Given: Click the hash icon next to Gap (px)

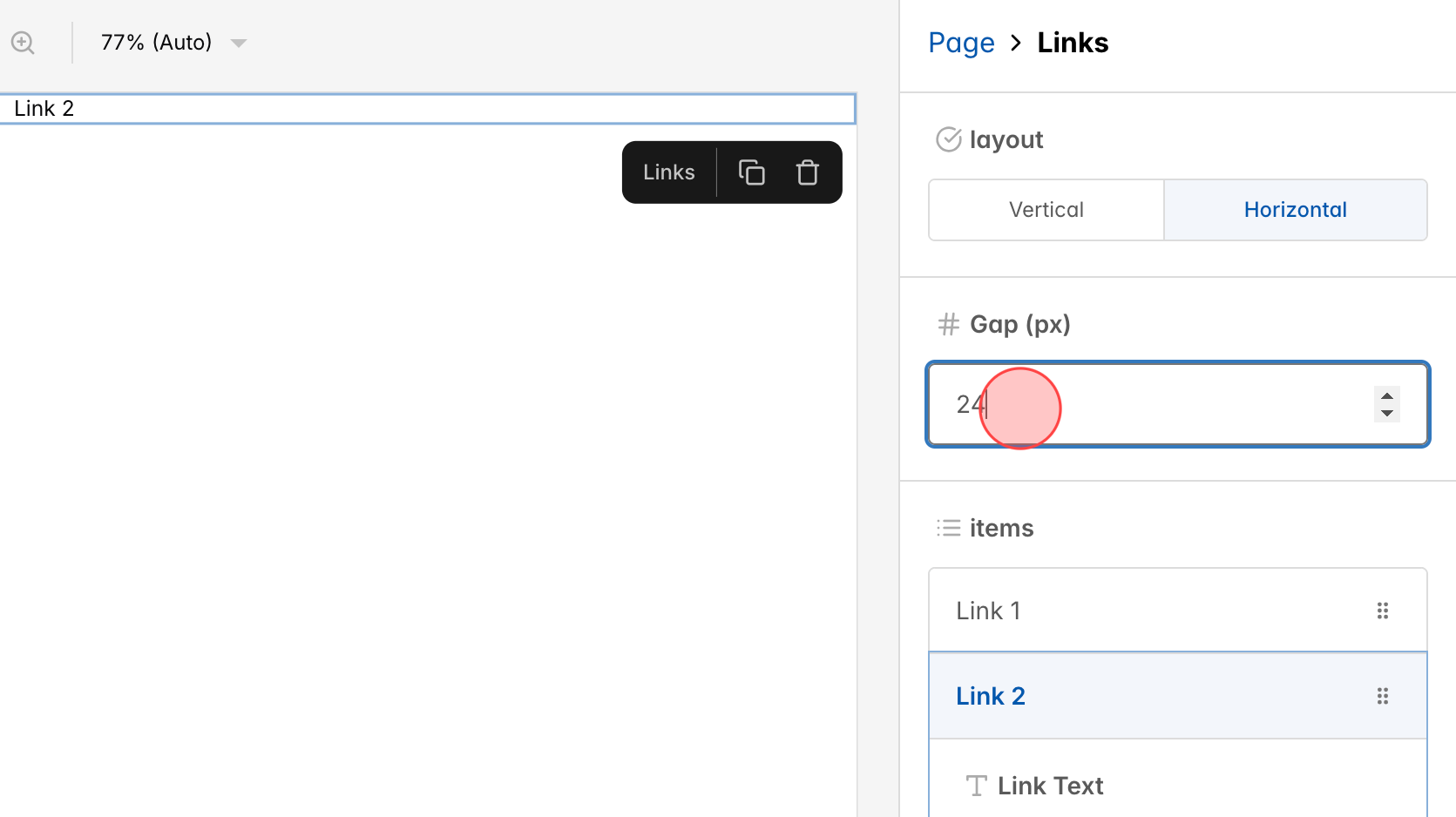Looking at the screenshot, I should tap(947, 323).
